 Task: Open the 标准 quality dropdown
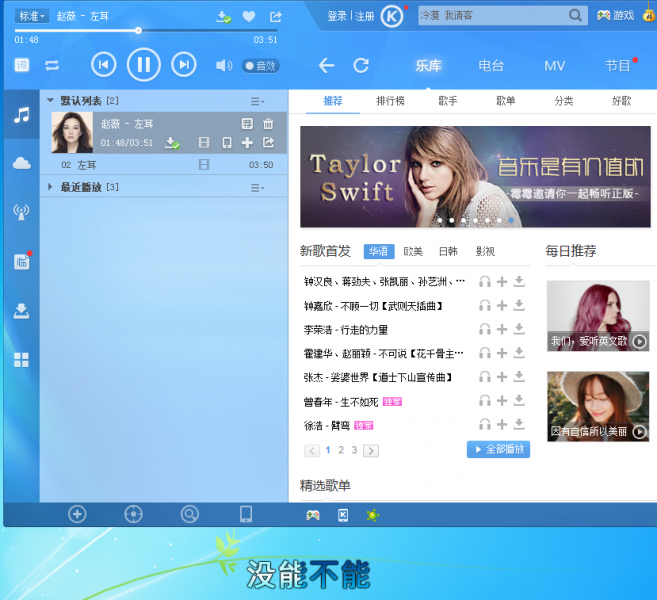(x=30, y=17)
